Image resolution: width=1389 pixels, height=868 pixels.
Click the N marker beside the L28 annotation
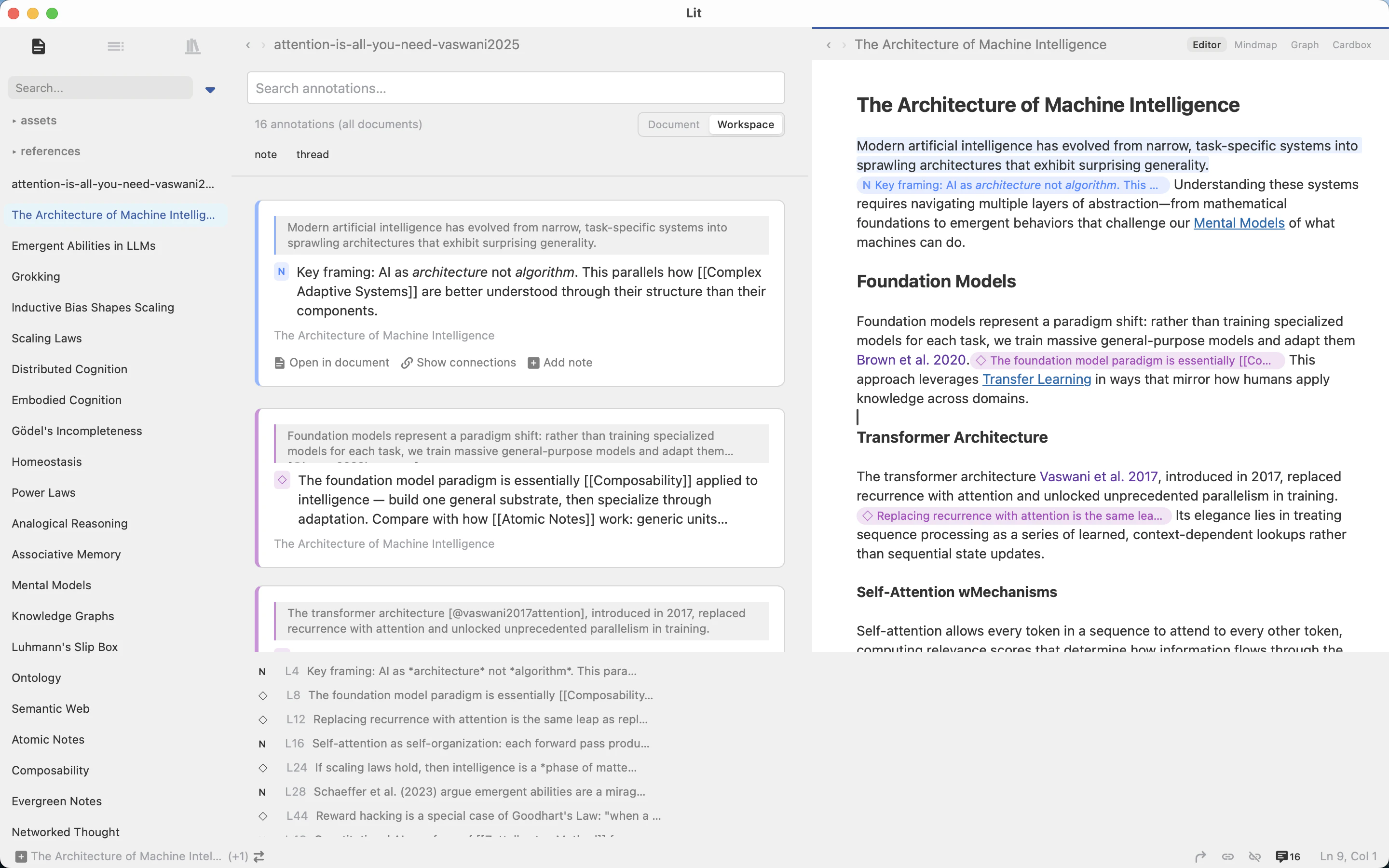tap(262, 792)
